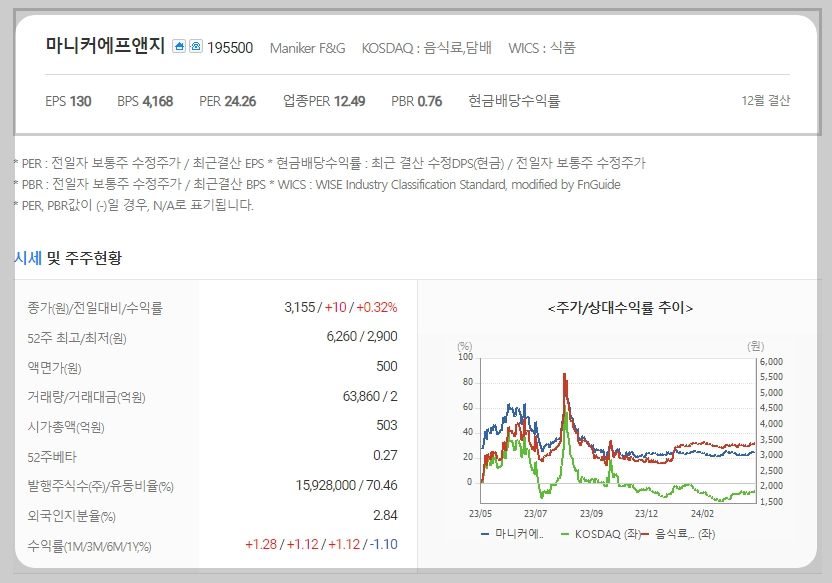Click the green KOSDAQ (좌) legend entry
832x583 pixels.
(x=601, y=534)
